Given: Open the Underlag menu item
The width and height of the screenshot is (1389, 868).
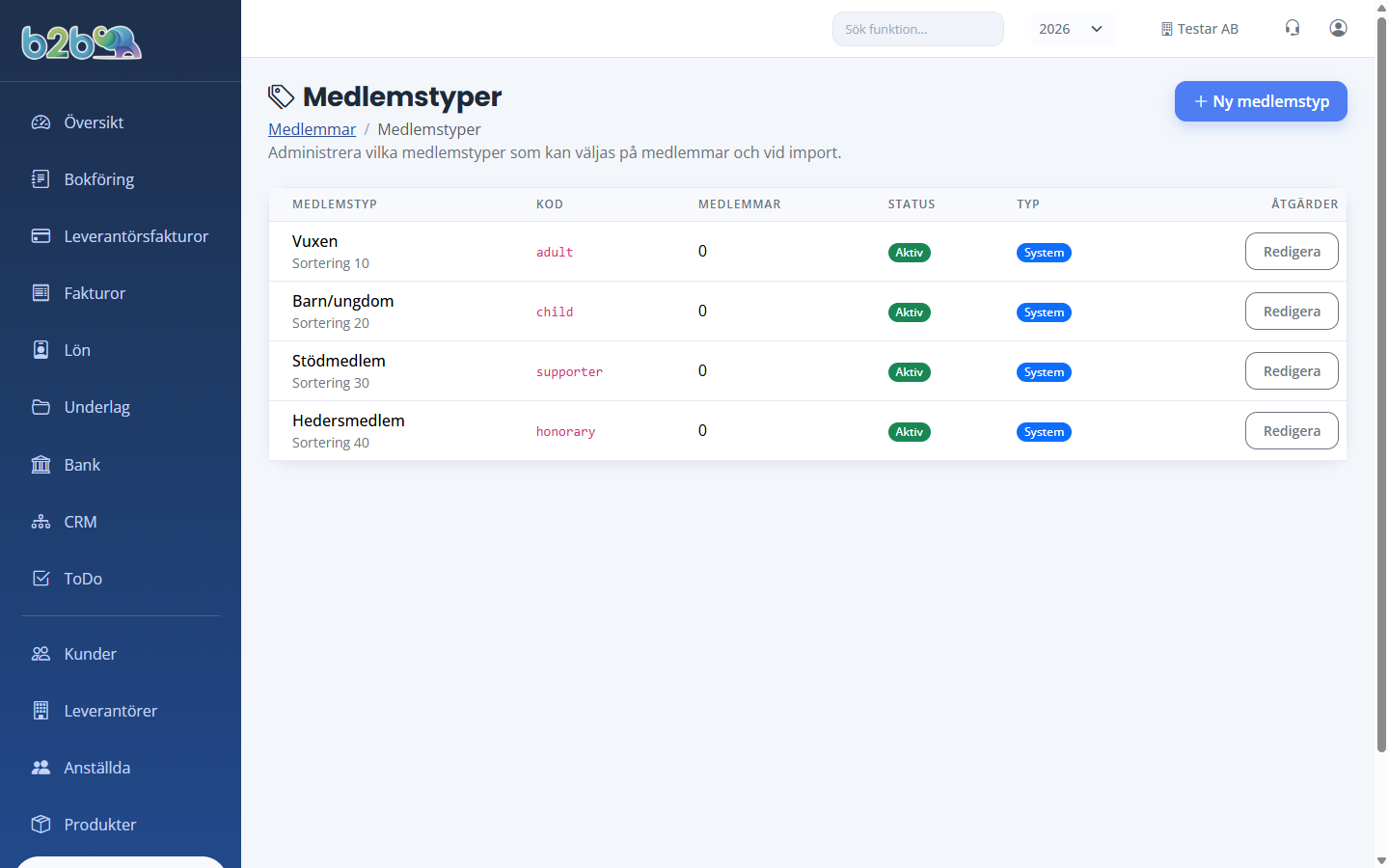Looking at the screenshot, I should coord(97,407).
